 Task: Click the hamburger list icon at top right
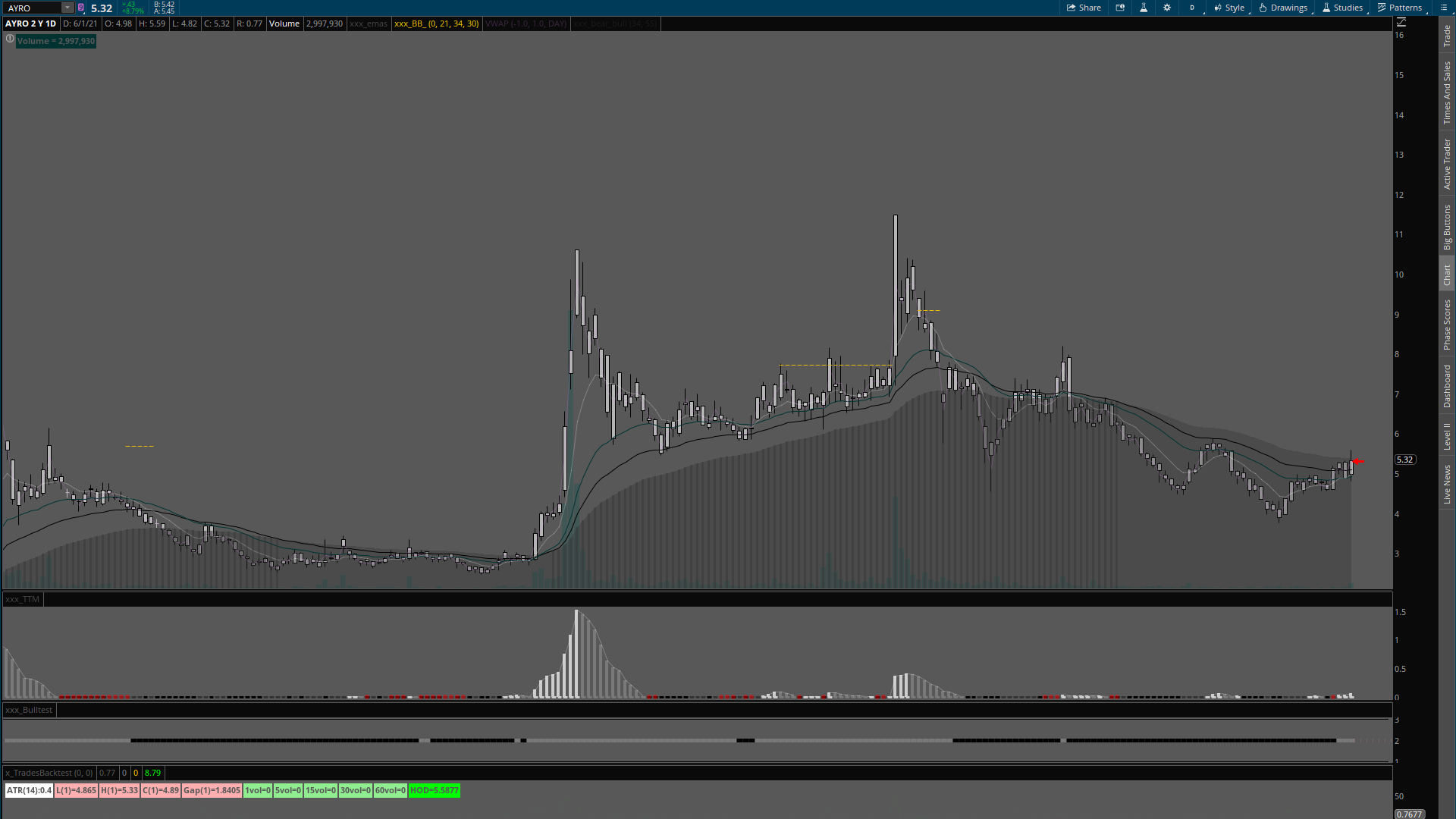(x=1443, y=8)
